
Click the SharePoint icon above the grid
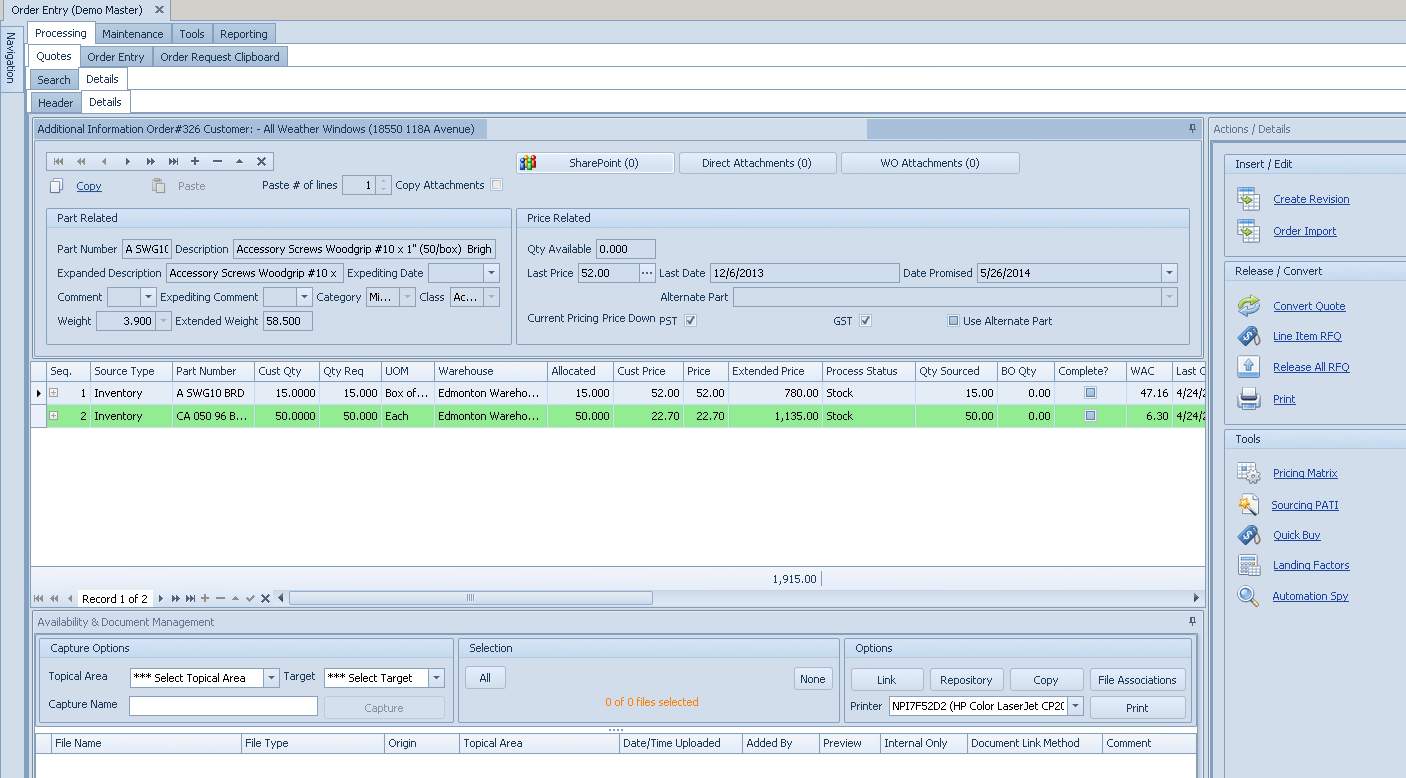point(527,162)
